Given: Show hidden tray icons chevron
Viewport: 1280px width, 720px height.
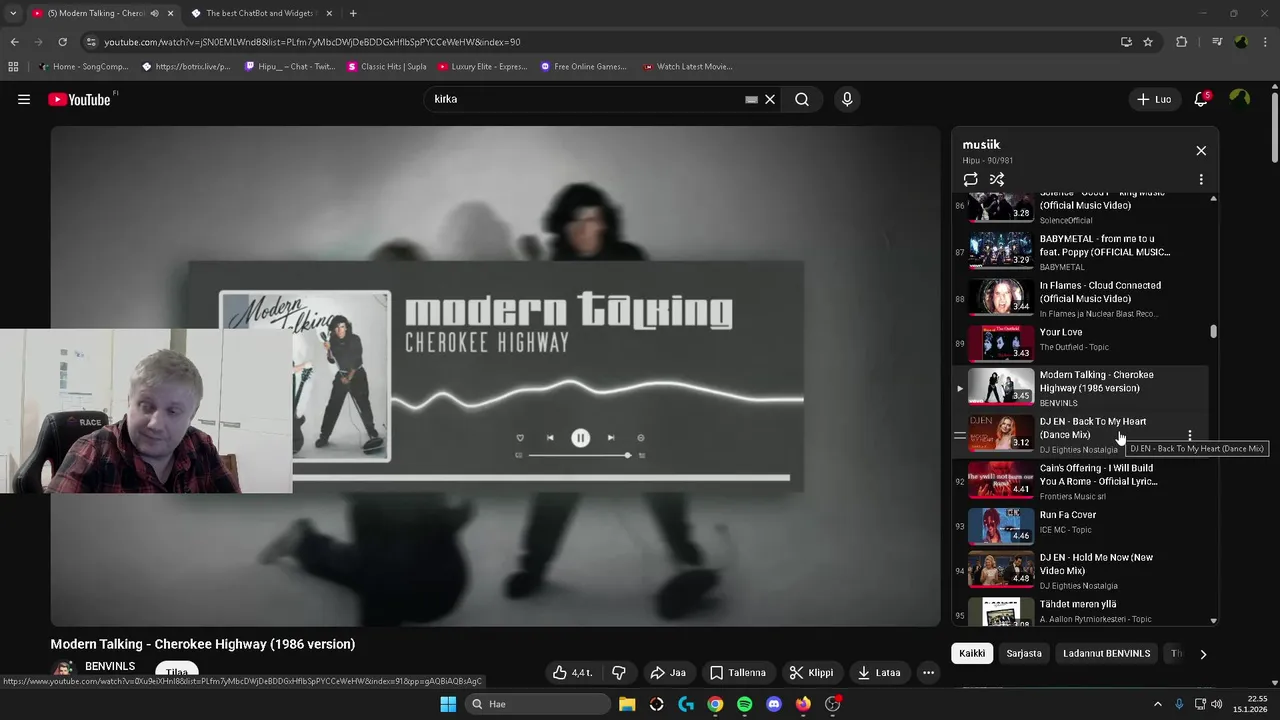Looking at the screenshot, I should pos(1158,704).
